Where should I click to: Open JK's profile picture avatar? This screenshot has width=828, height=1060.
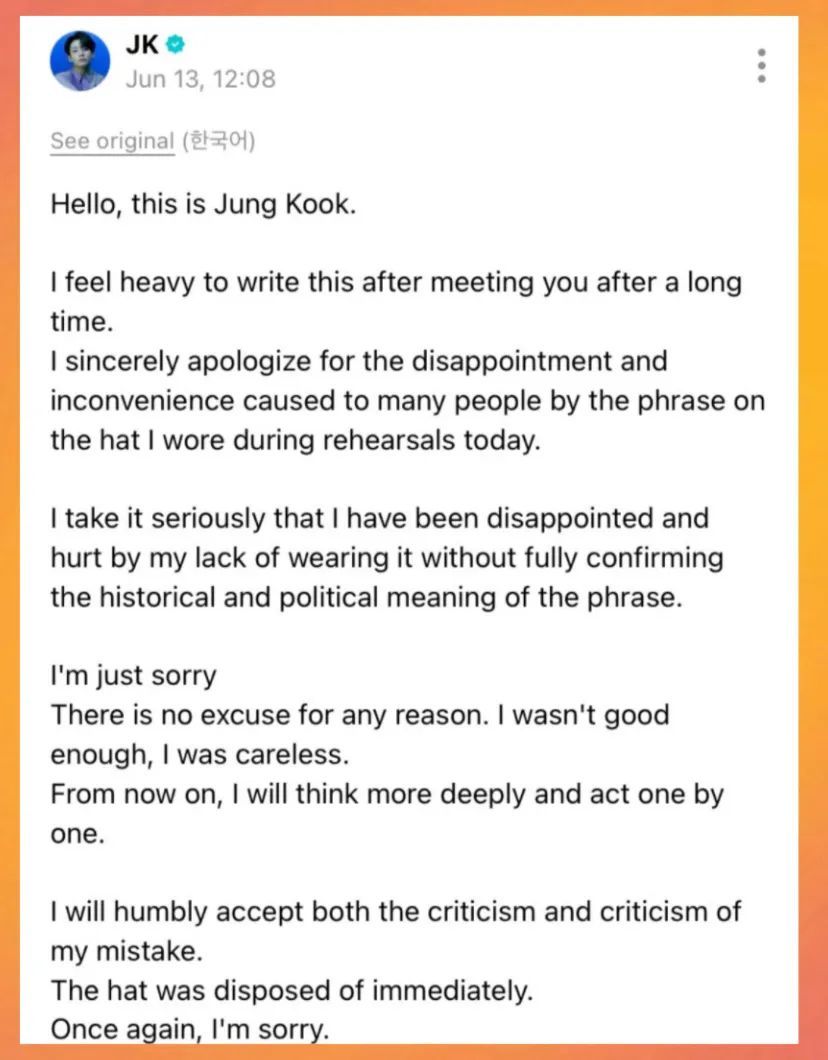click(x=80, y=61)
